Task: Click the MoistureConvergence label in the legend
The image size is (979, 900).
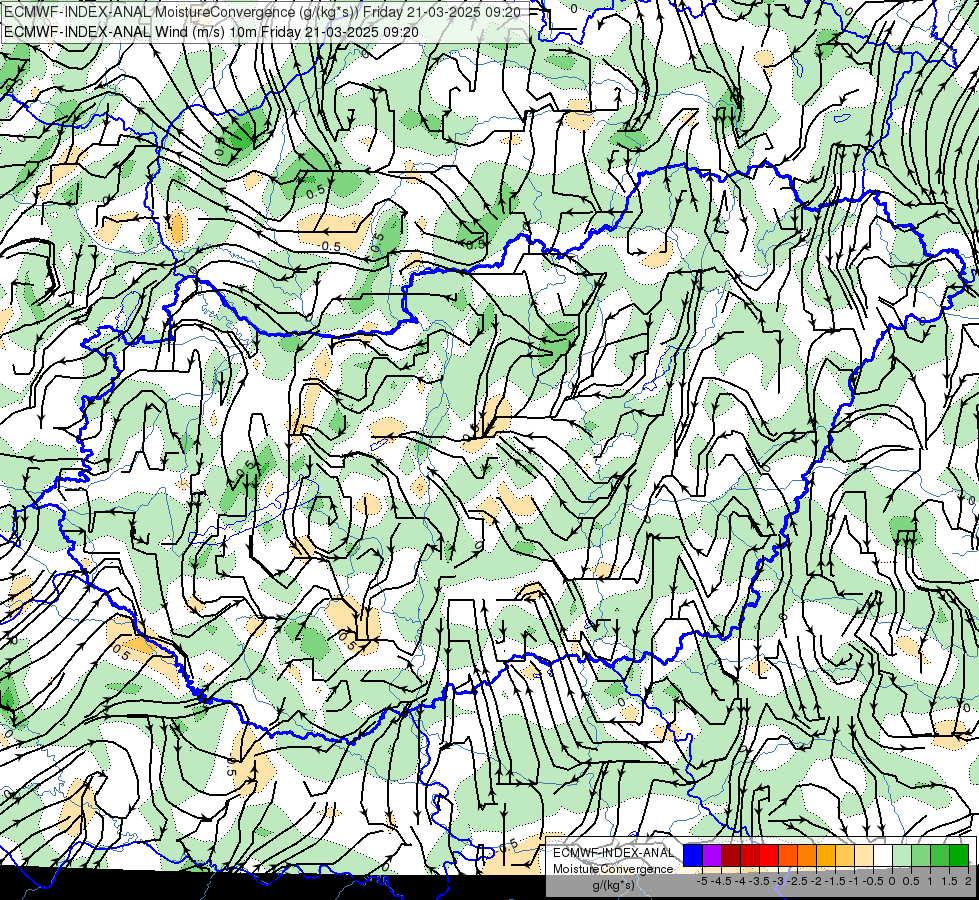Action: [x=613, y=869]
